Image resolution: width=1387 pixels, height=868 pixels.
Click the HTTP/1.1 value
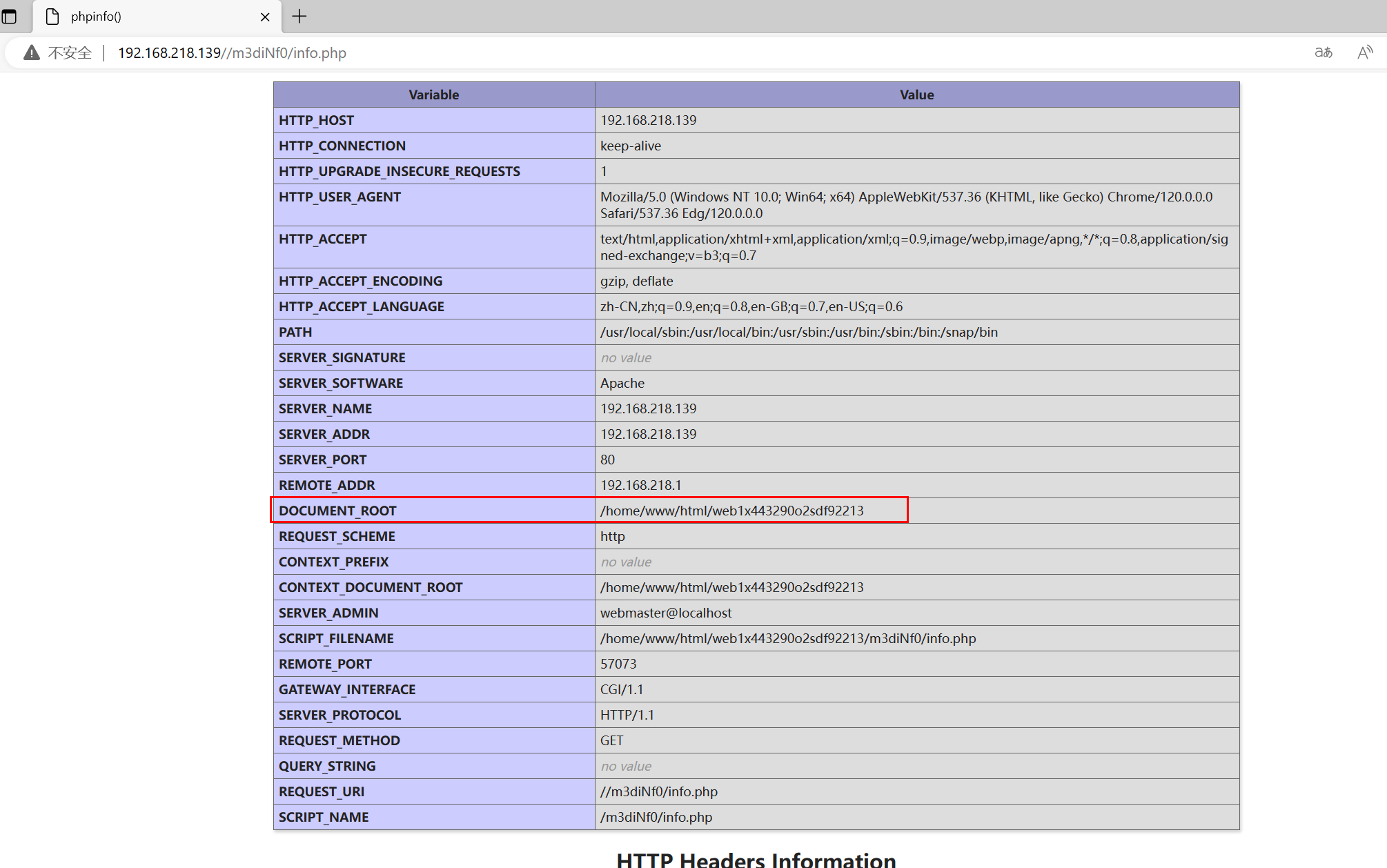tap(627, 715)
